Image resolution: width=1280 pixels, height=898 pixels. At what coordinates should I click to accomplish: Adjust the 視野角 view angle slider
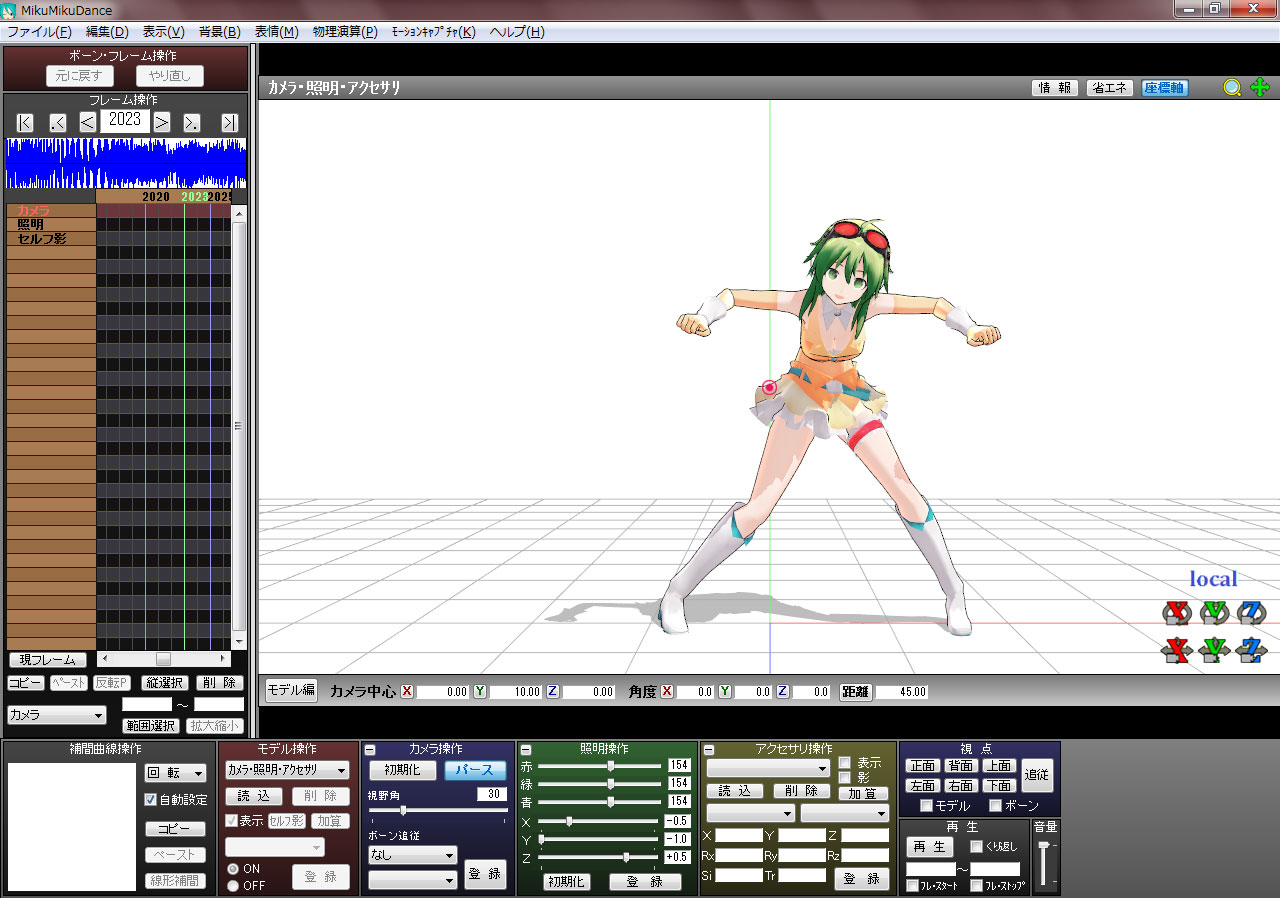click(x=403, y=811)
